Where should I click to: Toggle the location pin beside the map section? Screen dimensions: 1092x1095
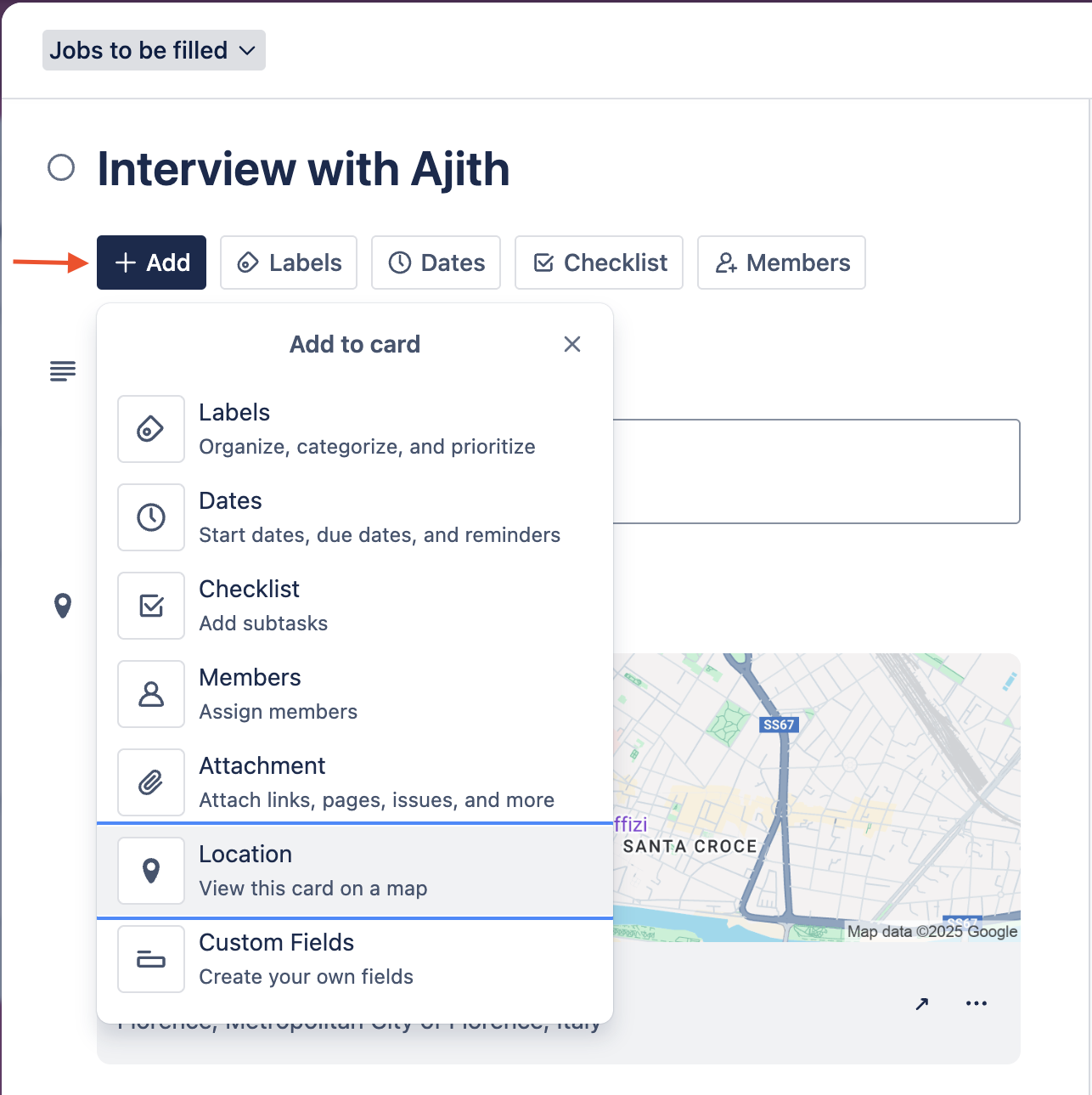pos(64,606)
